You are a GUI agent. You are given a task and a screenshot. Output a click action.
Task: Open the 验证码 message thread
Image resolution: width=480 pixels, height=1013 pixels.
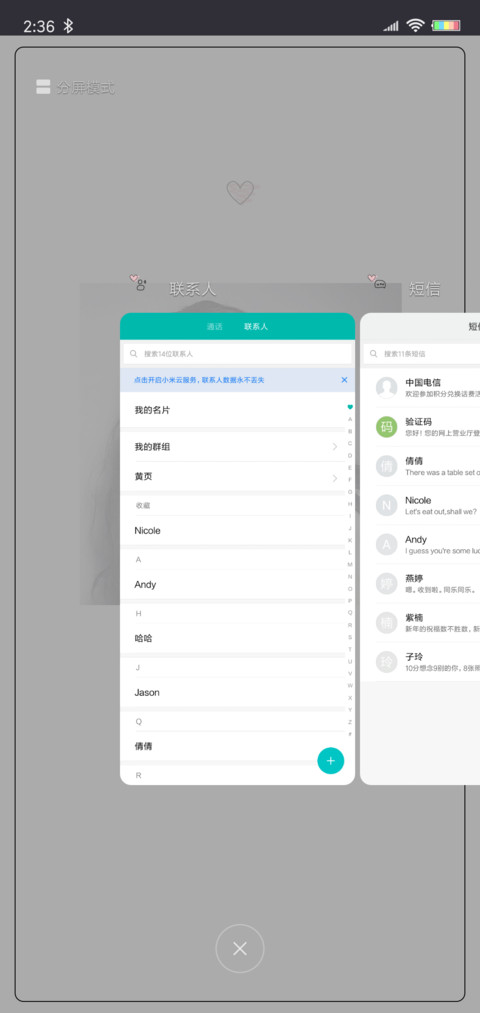click(420, 426)
